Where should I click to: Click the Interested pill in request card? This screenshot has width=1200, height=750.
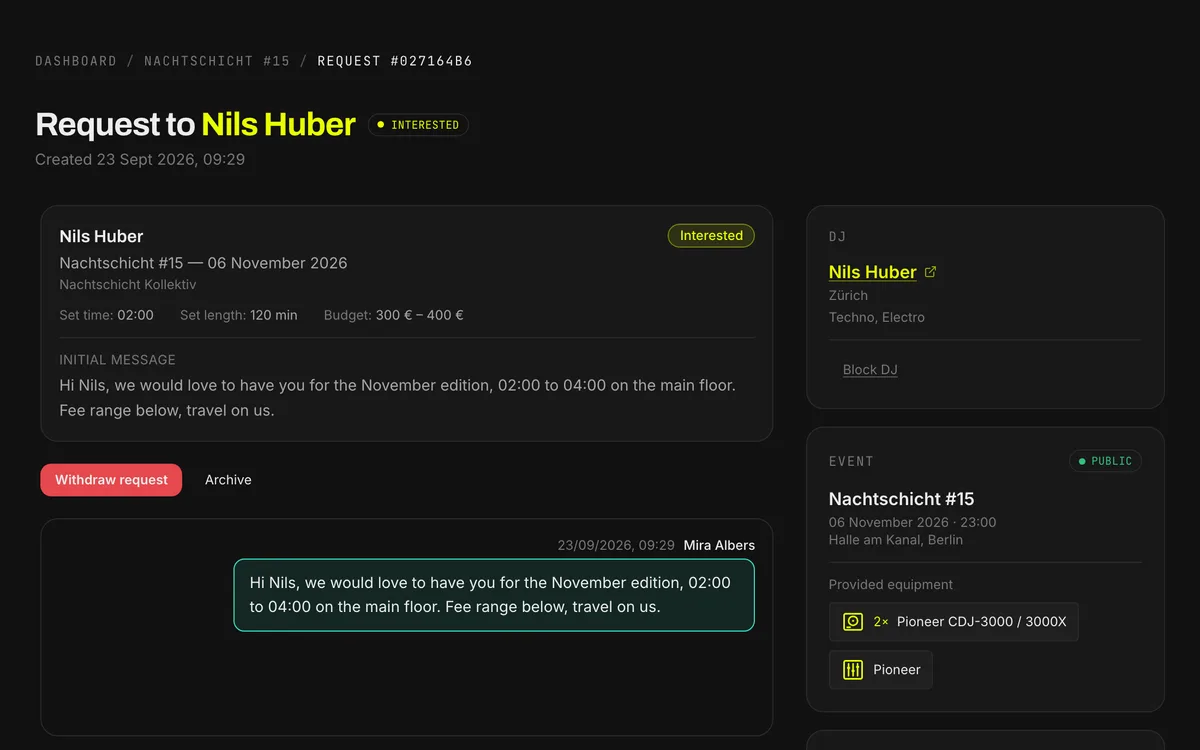tap(711, 236)
